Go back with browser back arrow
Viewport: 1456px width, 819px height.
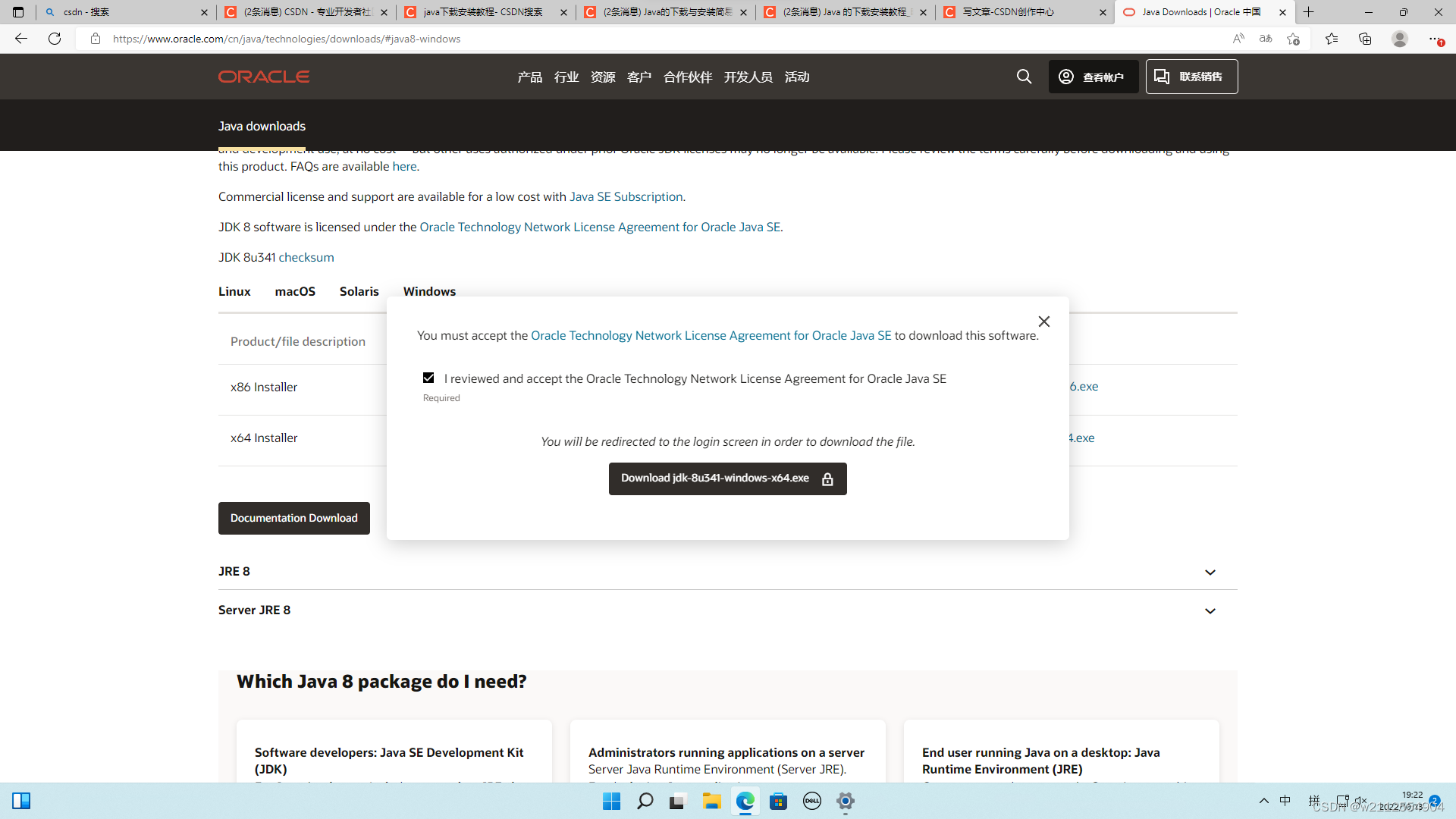tap(21, 39)
